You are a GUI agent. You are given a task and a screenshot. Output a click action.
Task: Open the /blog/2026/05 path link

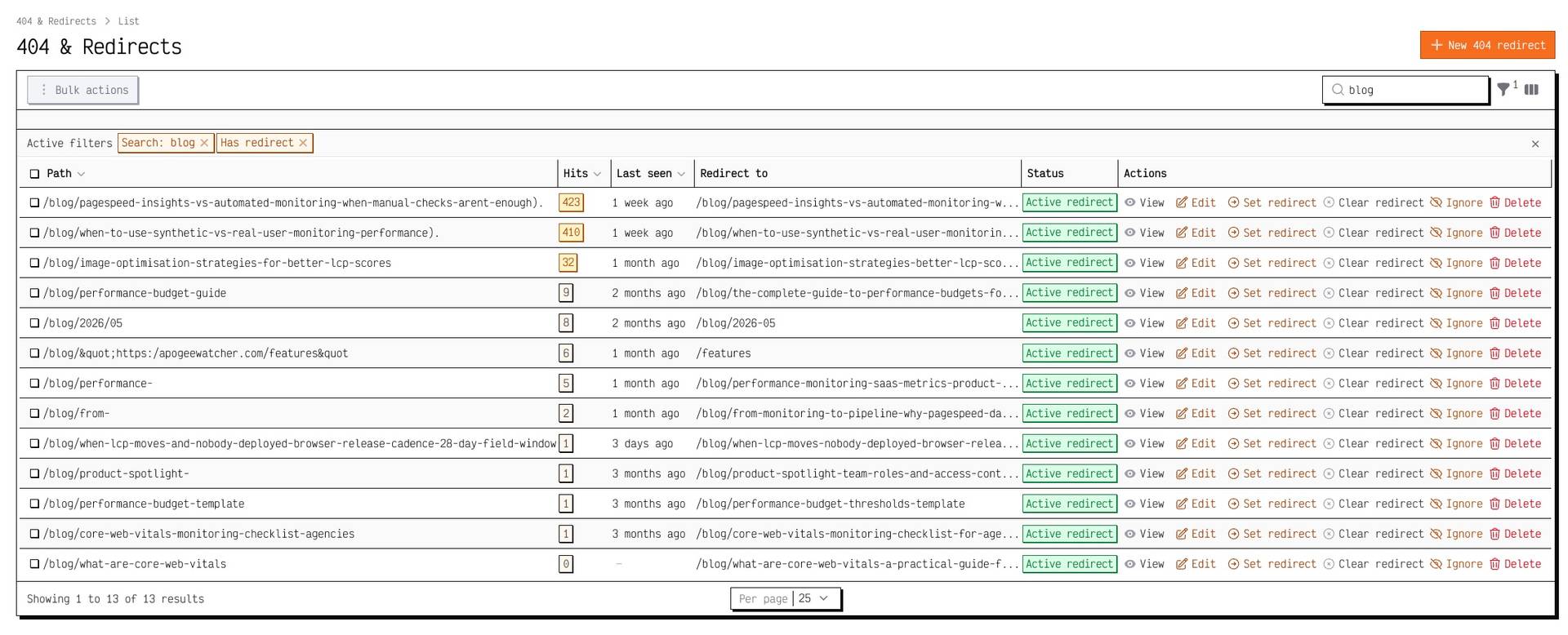pyautogui.click(x=82, y=323)
